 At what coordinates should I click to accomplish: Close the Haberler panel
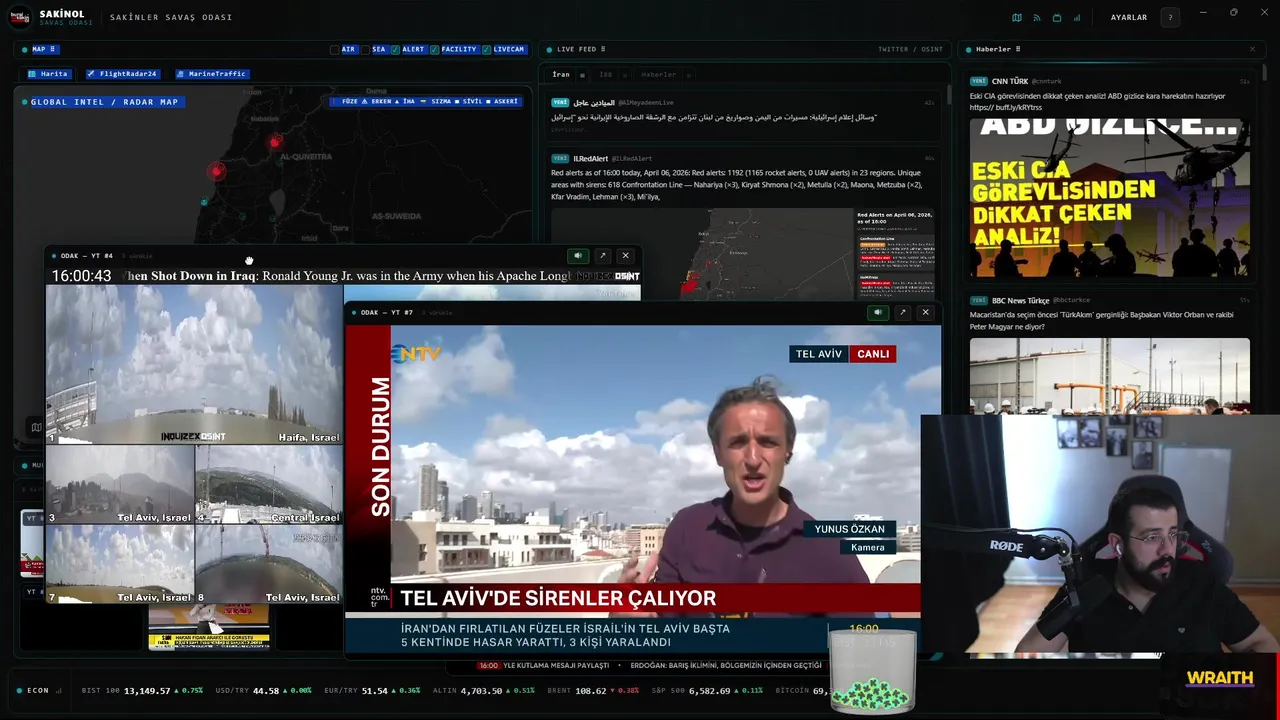point(1252,49)
